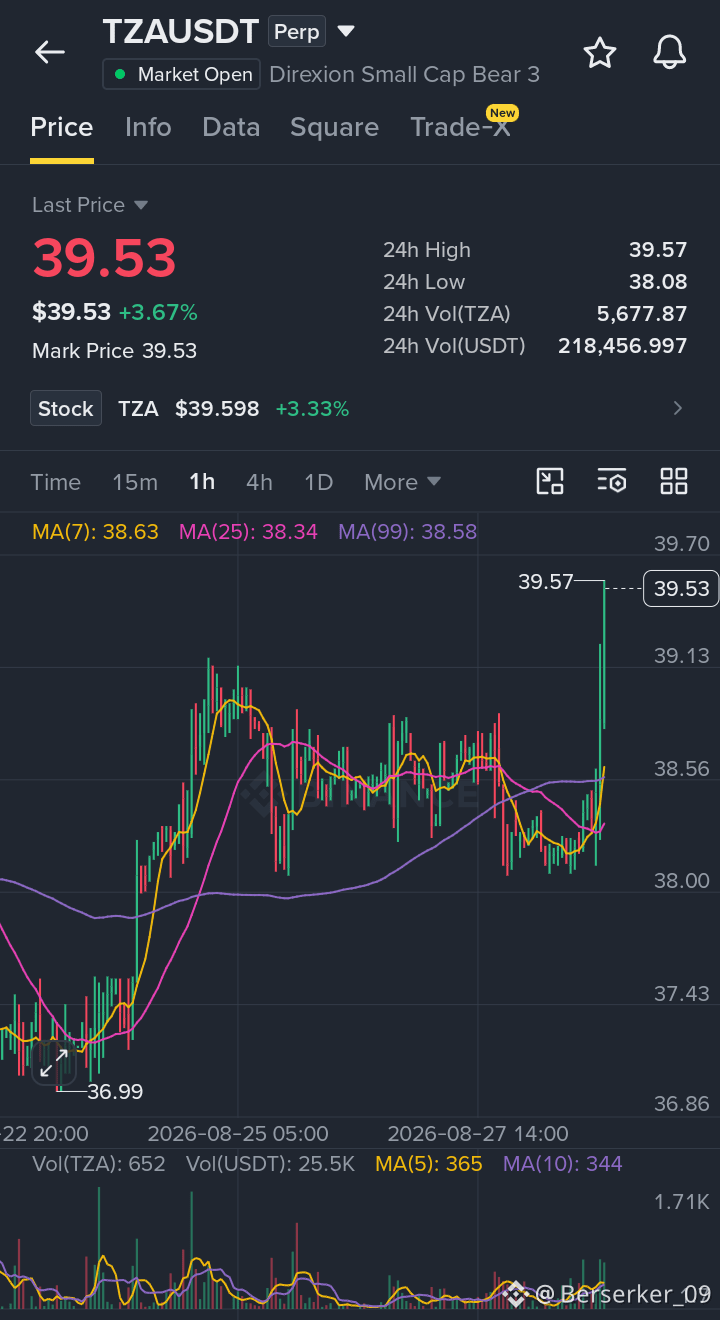Tap the Mark Price 39.53 text
The height and width of the screenshot is (1320, 720).
pos(114,351)
